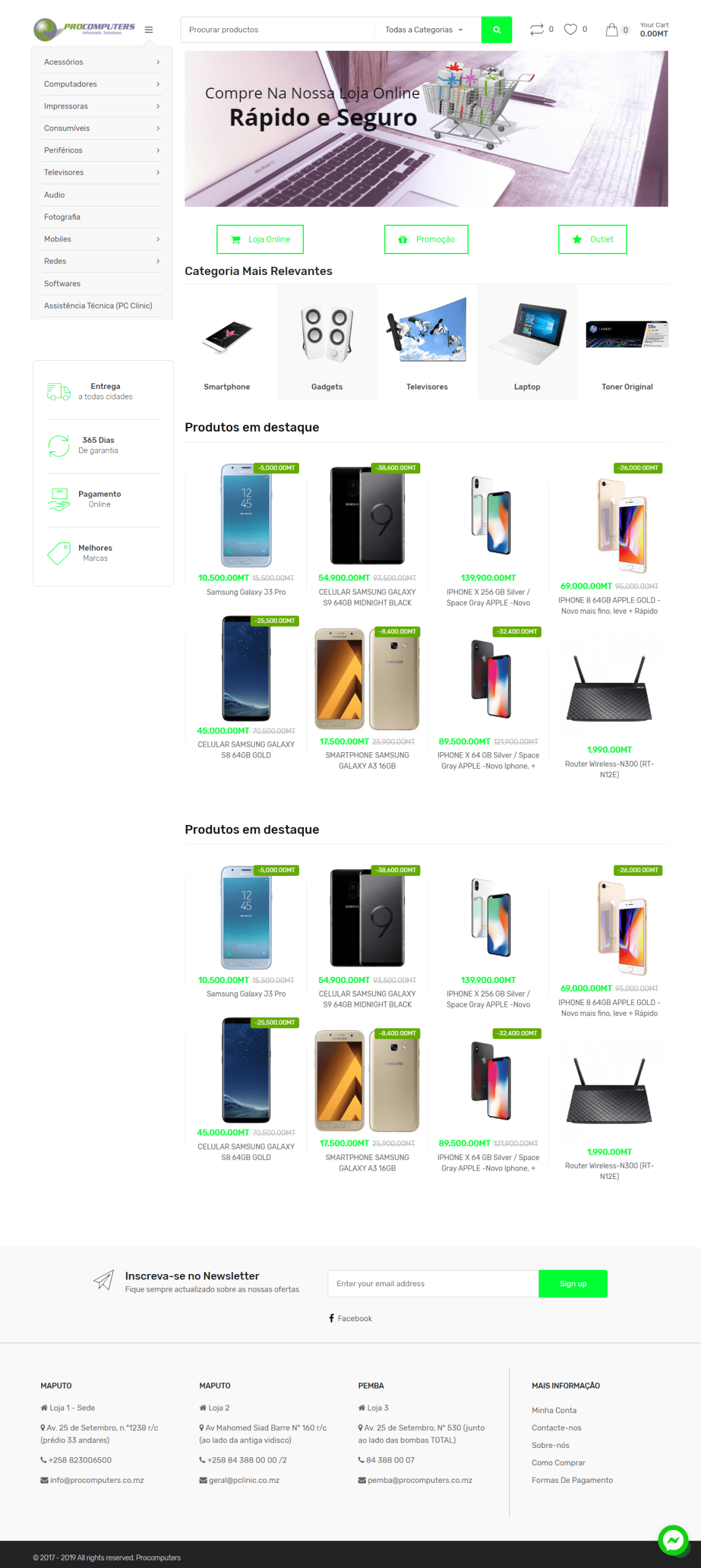Open the shopping cart bag icon
This screenshot has width=701, height=1568.
pyautogui.click(x=612, y=29)
